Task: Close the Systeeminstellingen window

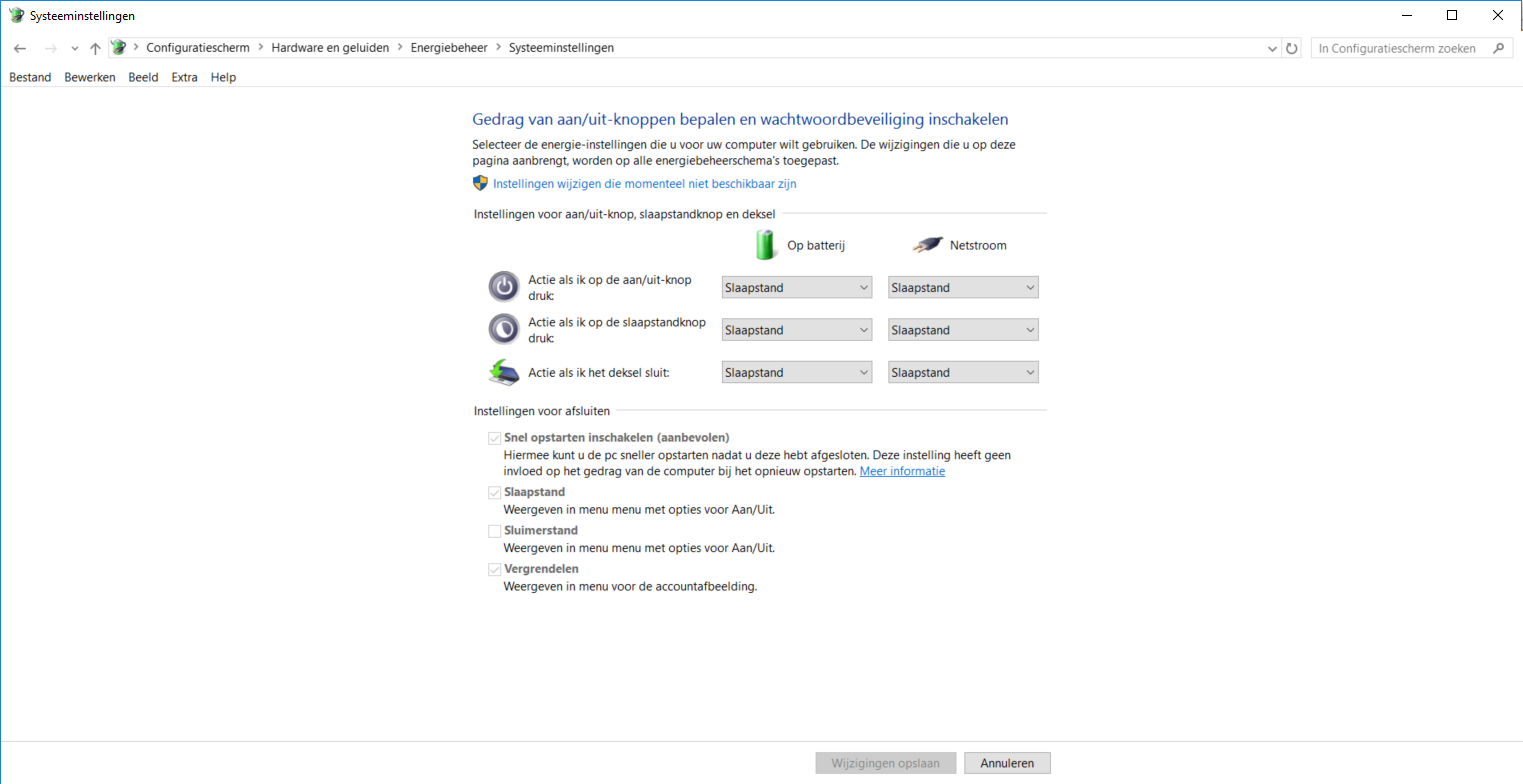Action: tap(1498, 15)
